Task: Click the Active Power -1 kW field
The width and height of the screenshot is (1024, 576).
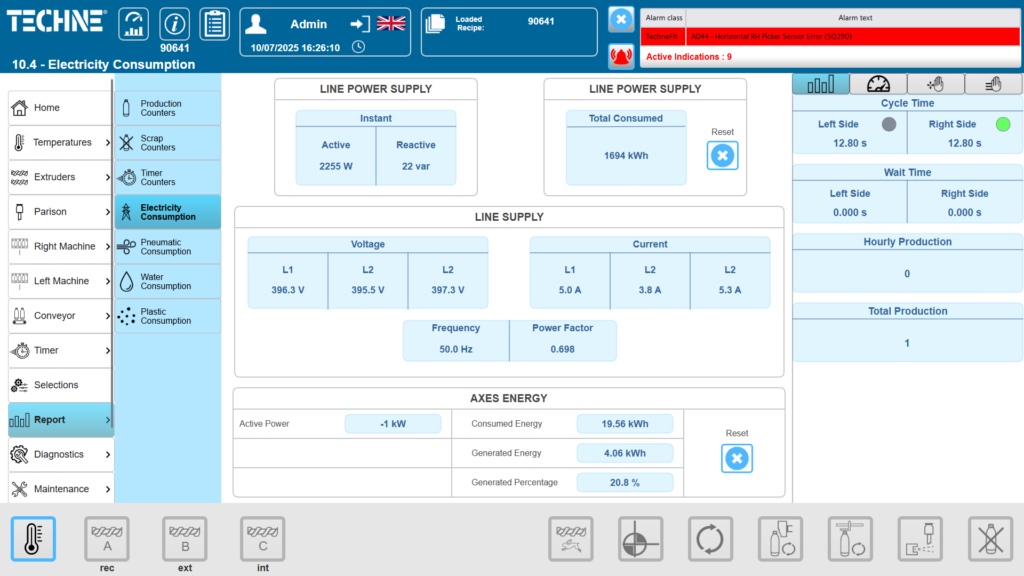Action: tap(392, 424)
